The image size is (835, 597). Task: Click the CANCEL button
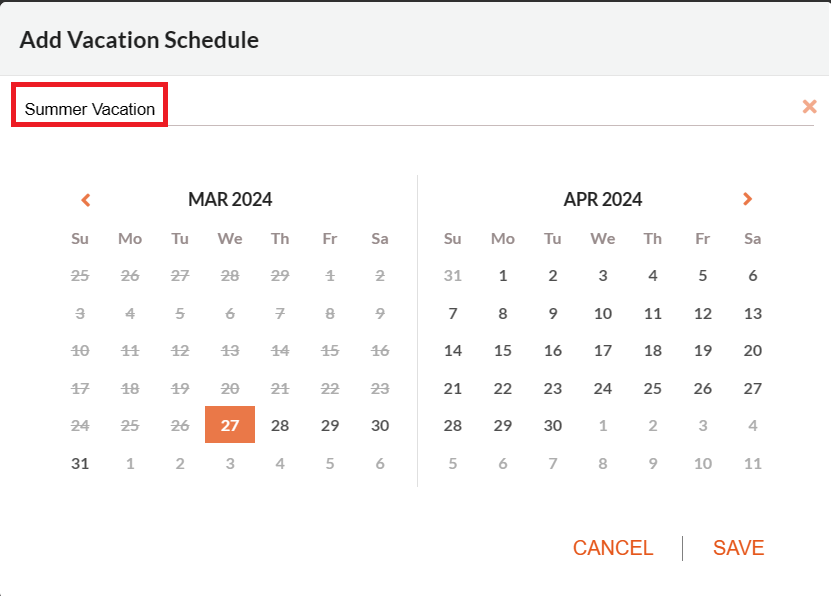click(612, 548)
